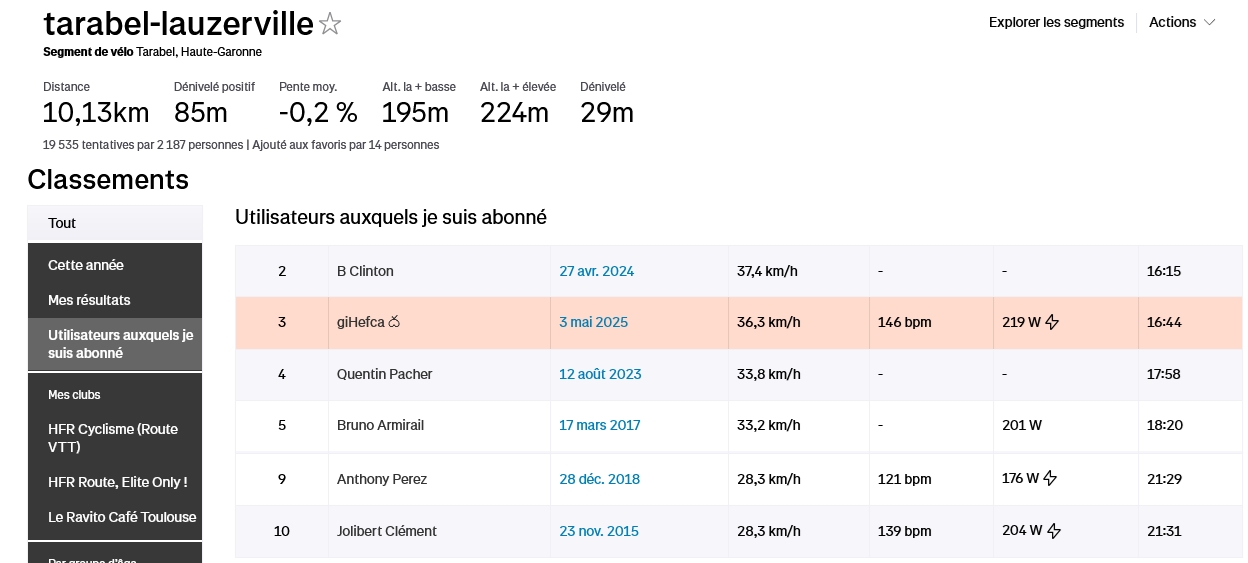Click the lightning bolt icon next to 204 W

pyautogui.click(x=1053, y=531)
